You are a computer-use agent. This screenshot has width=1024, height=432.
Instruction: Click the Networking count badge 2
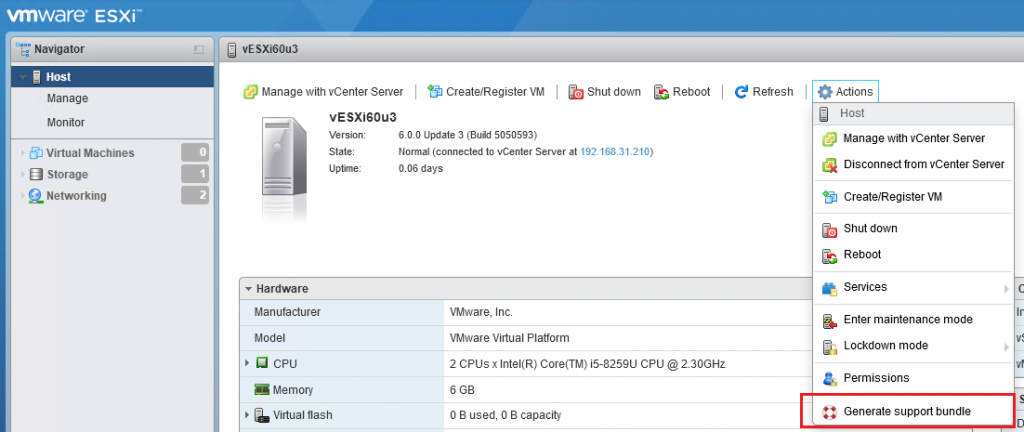click(195, 195)
